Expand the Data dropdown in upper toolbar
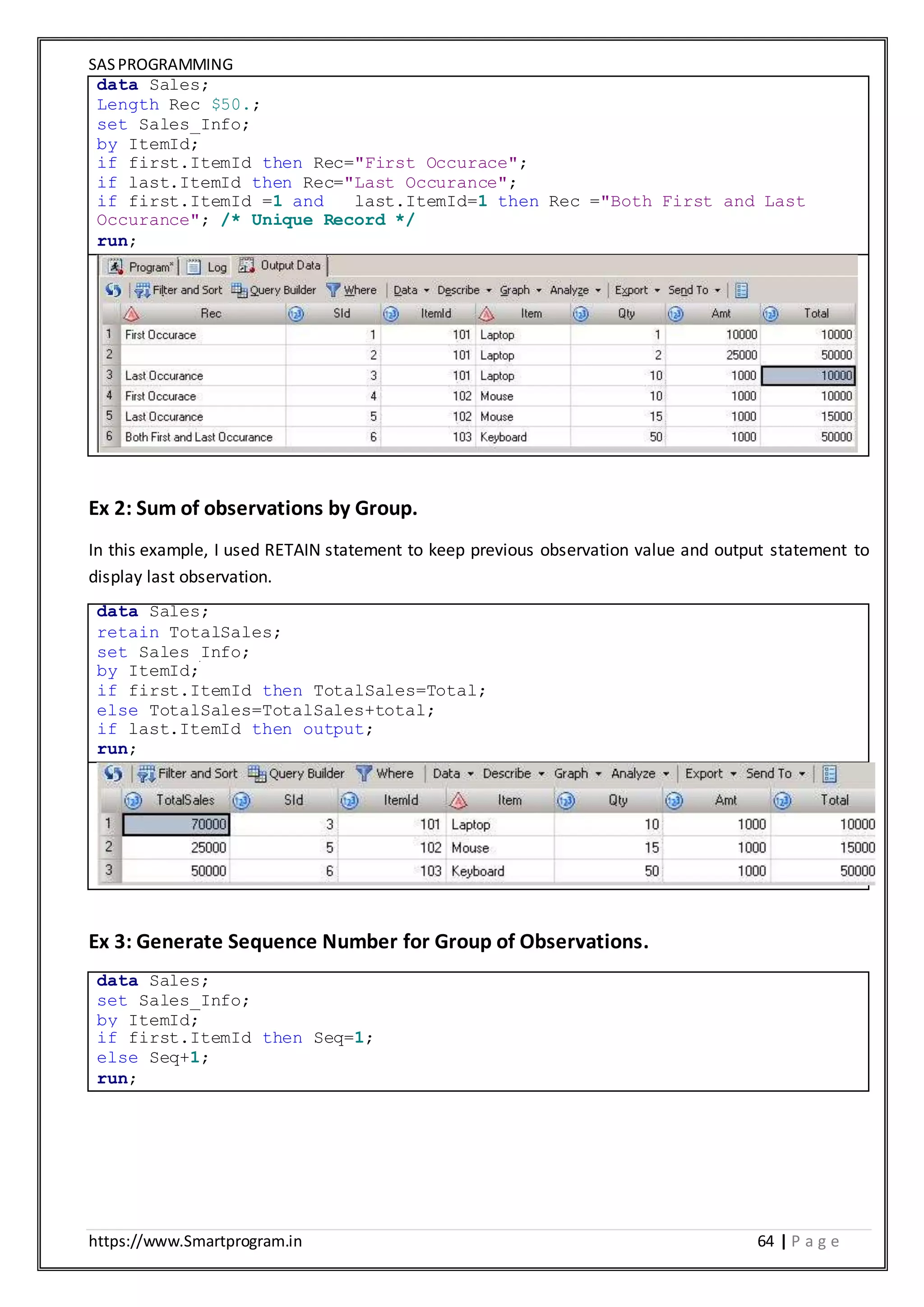The width and height of the screenshot is (924, 1307). pyautogui.click(x=411, y=290)
